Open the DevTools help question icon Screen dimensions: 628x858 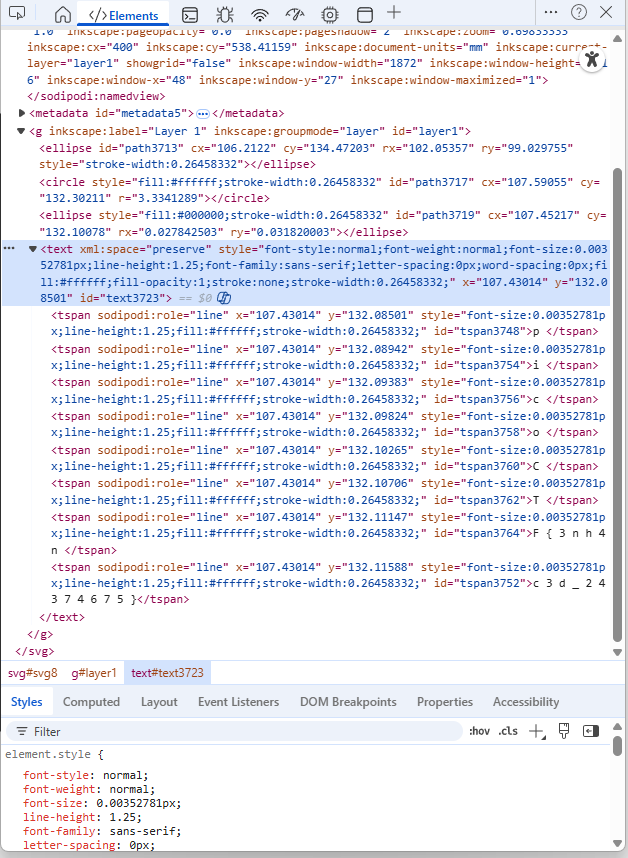579,12
